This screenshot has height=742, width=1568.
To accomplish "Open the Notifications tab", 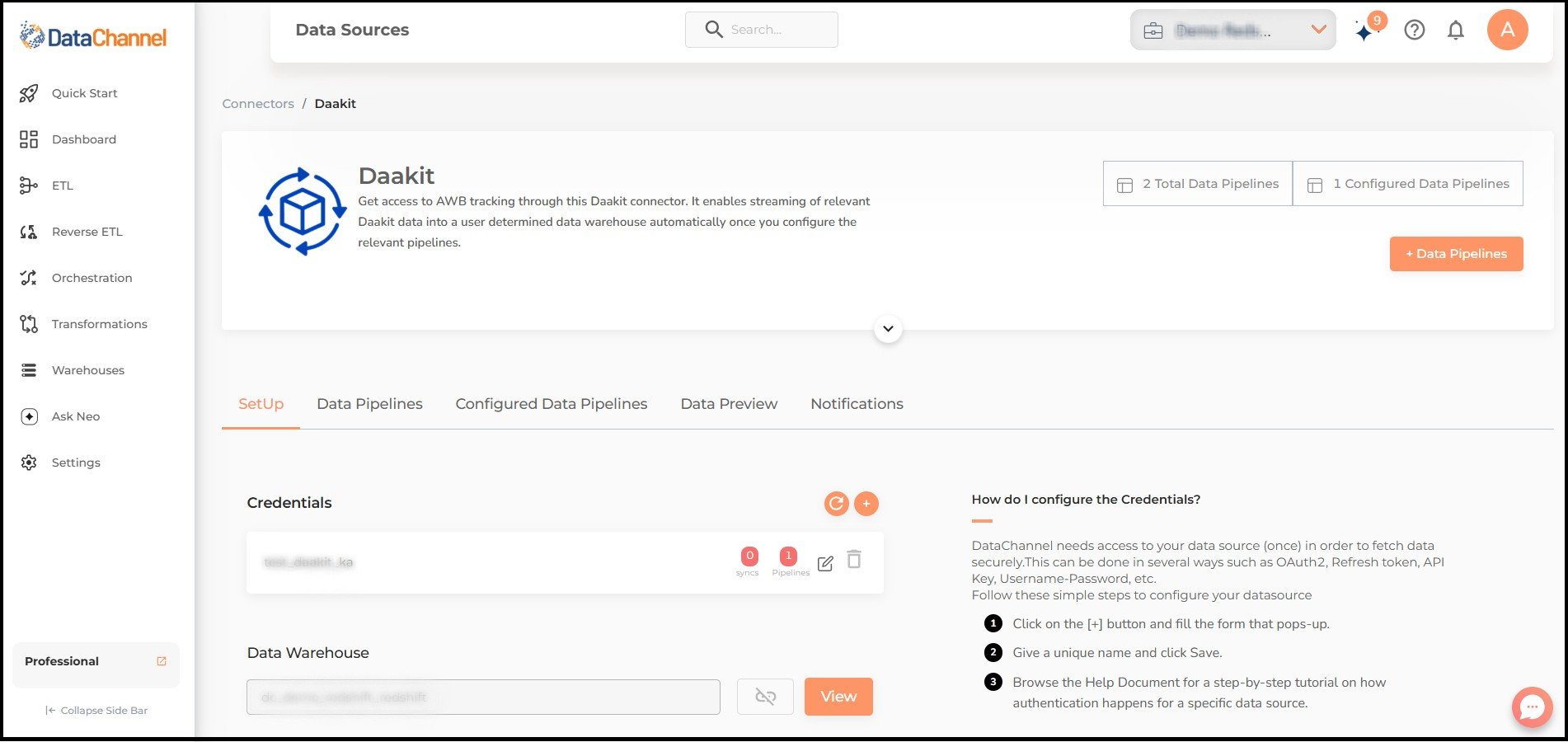I will click(x=857, y=404).
